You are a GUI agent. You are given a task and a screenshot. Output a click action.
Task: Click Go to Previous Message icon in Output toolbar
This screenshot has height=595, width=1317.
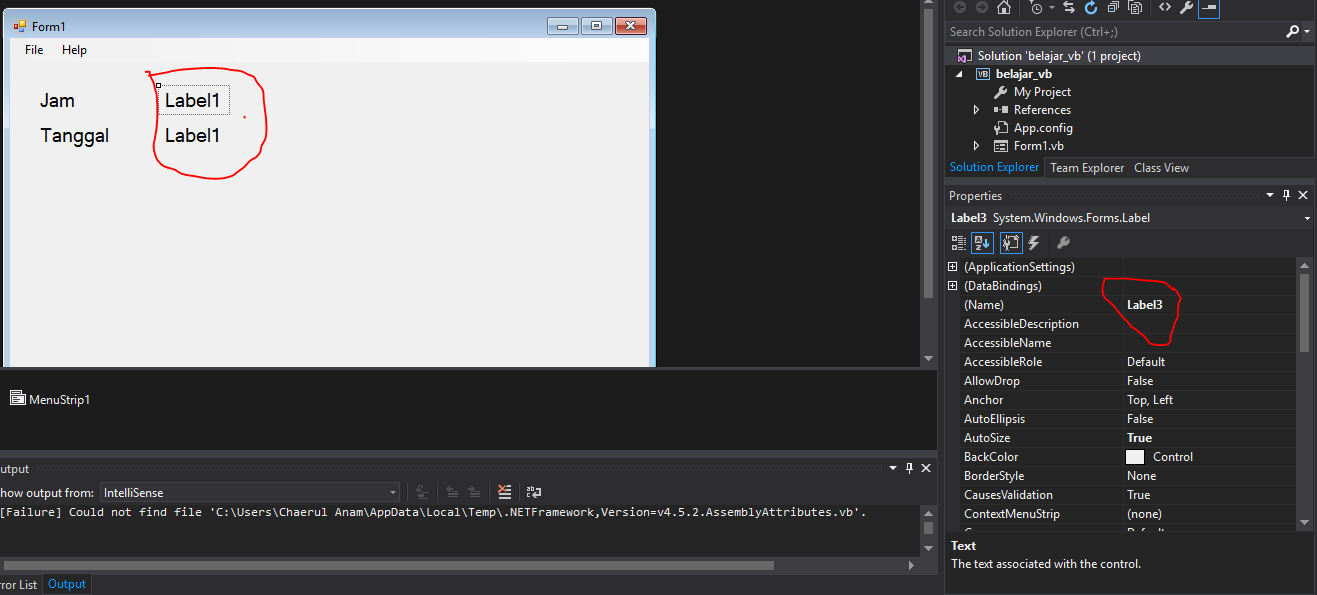click(x=452, y=492)
